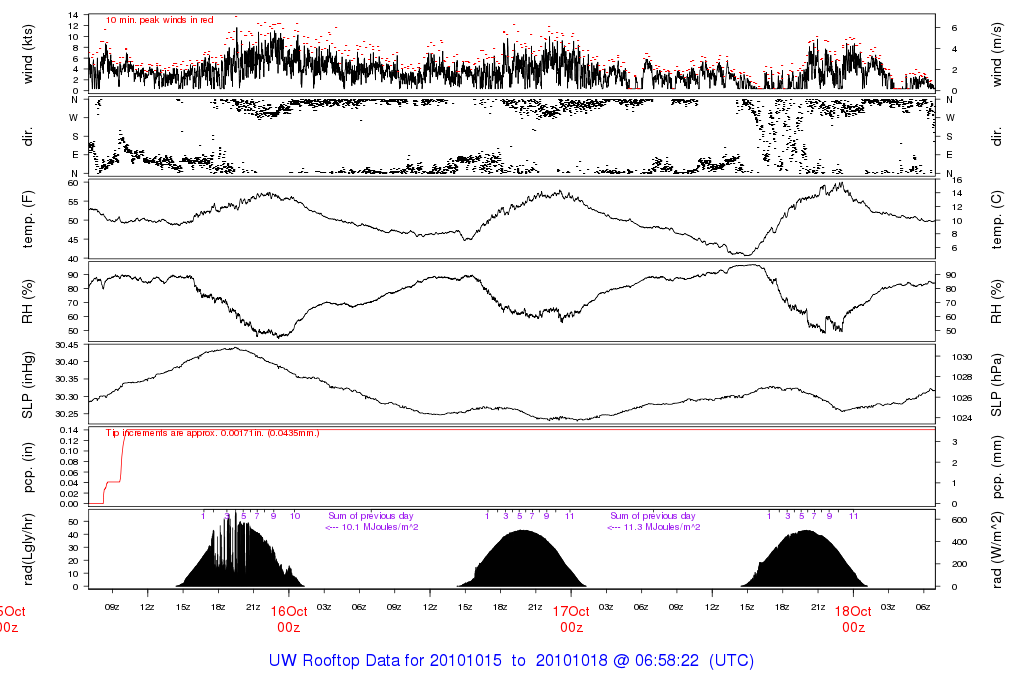Click the '1026' hPa tick value
Viewport: 1024px width, 700px height.
pyautogui.click(x=963, y=398)
